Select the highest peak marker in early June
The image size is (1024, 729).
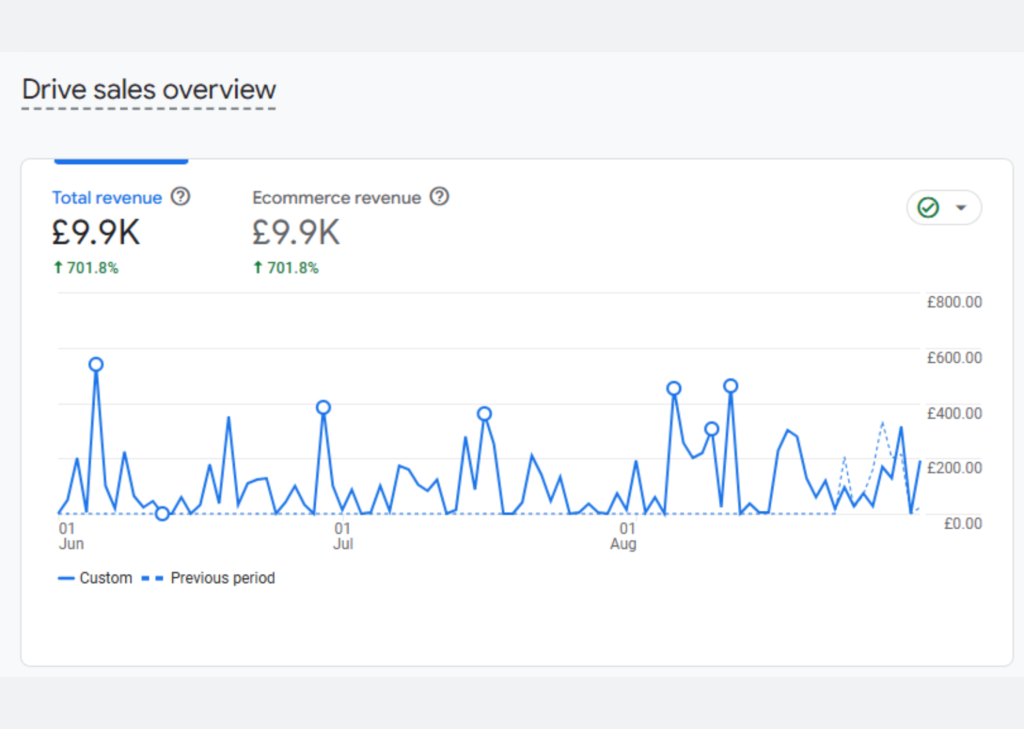tap(96, 365)
